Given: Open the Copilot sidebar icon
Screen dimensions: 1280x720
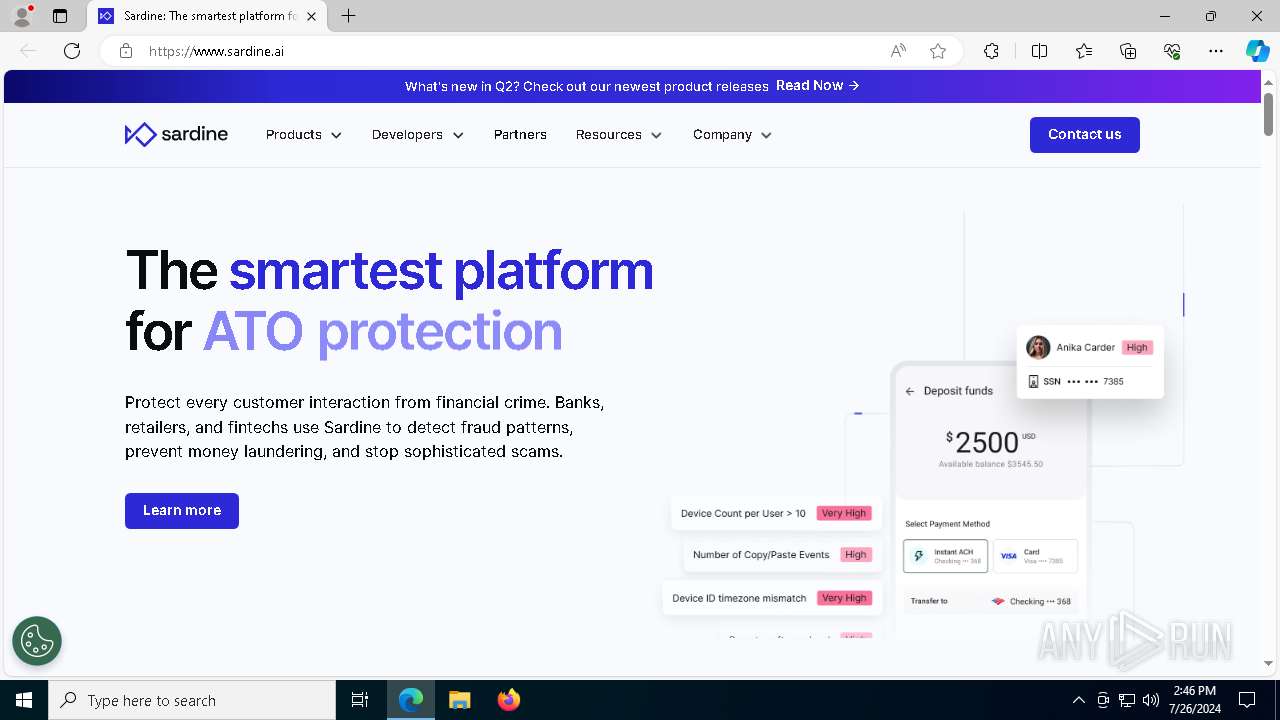Looking at the screenshot, I should click(1257, 51).
